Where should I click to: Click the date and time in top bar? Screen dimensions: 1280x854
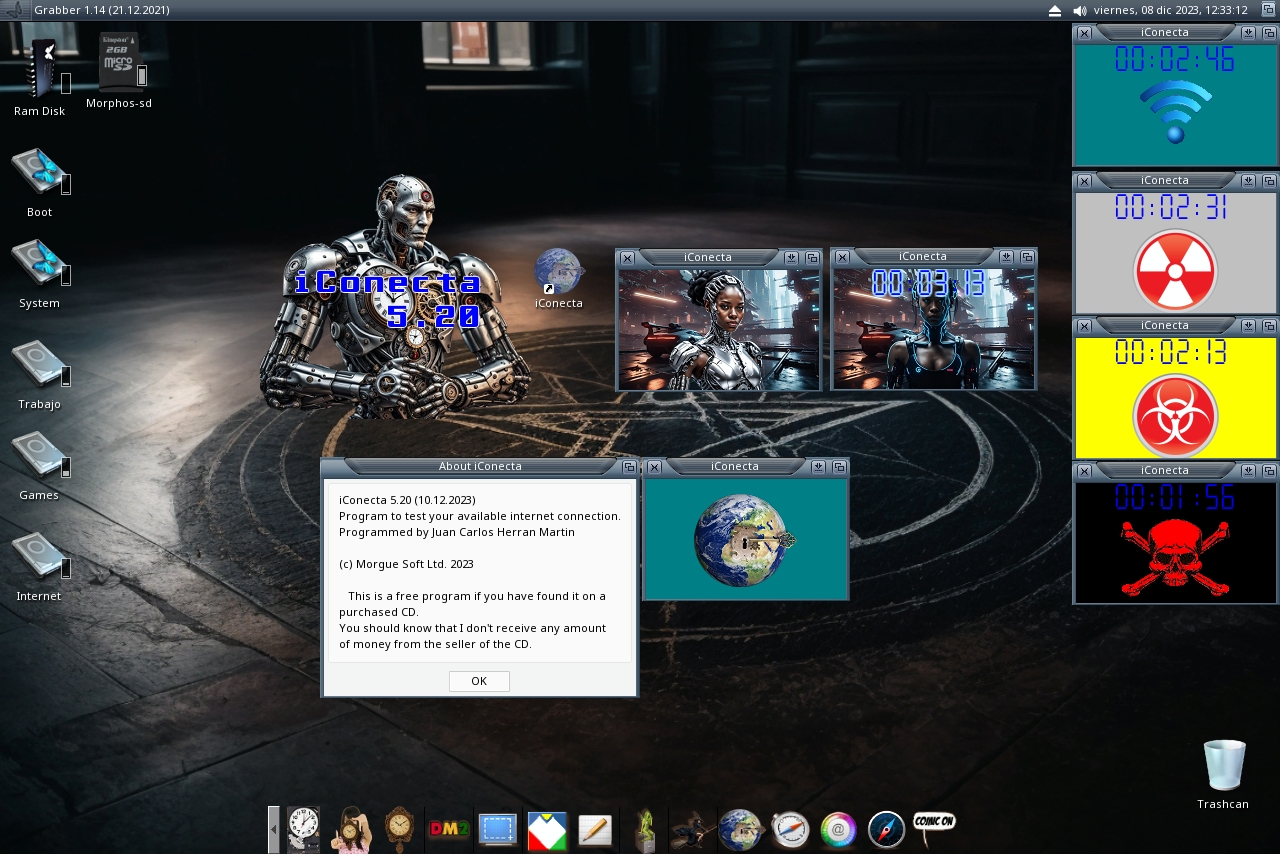click(1170, 10)
